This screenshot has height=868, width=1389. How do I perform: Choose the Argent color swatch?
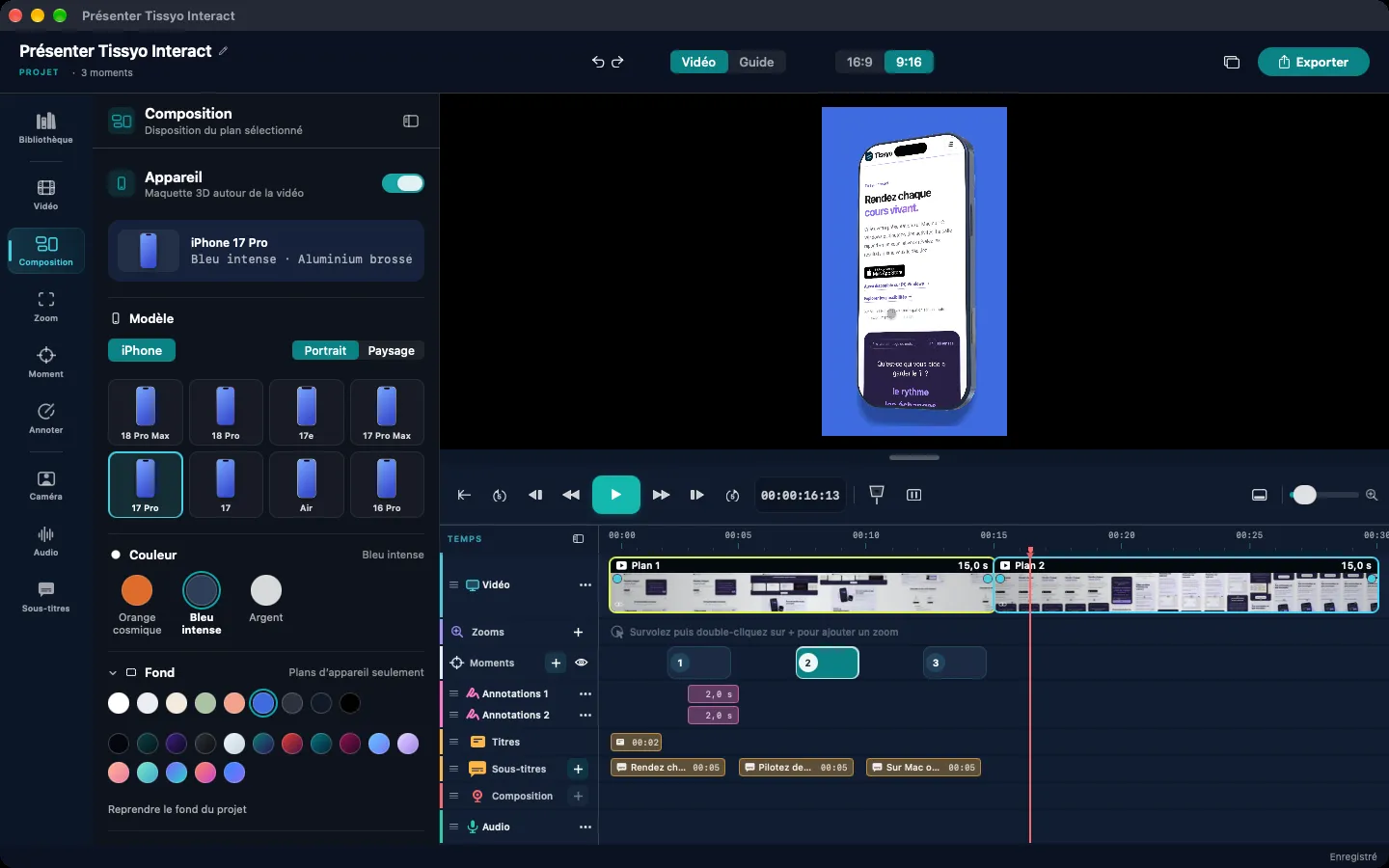point(266,590)
